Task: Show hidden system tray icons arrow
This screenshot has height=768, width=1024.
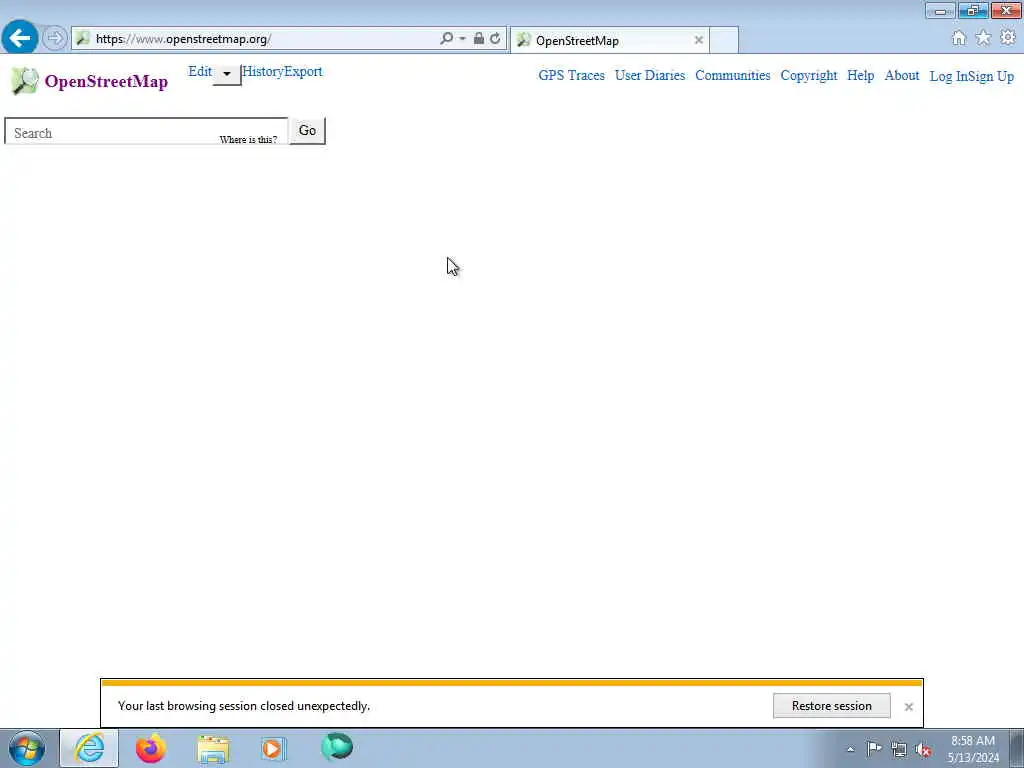Action: click(x=850, y=750)
